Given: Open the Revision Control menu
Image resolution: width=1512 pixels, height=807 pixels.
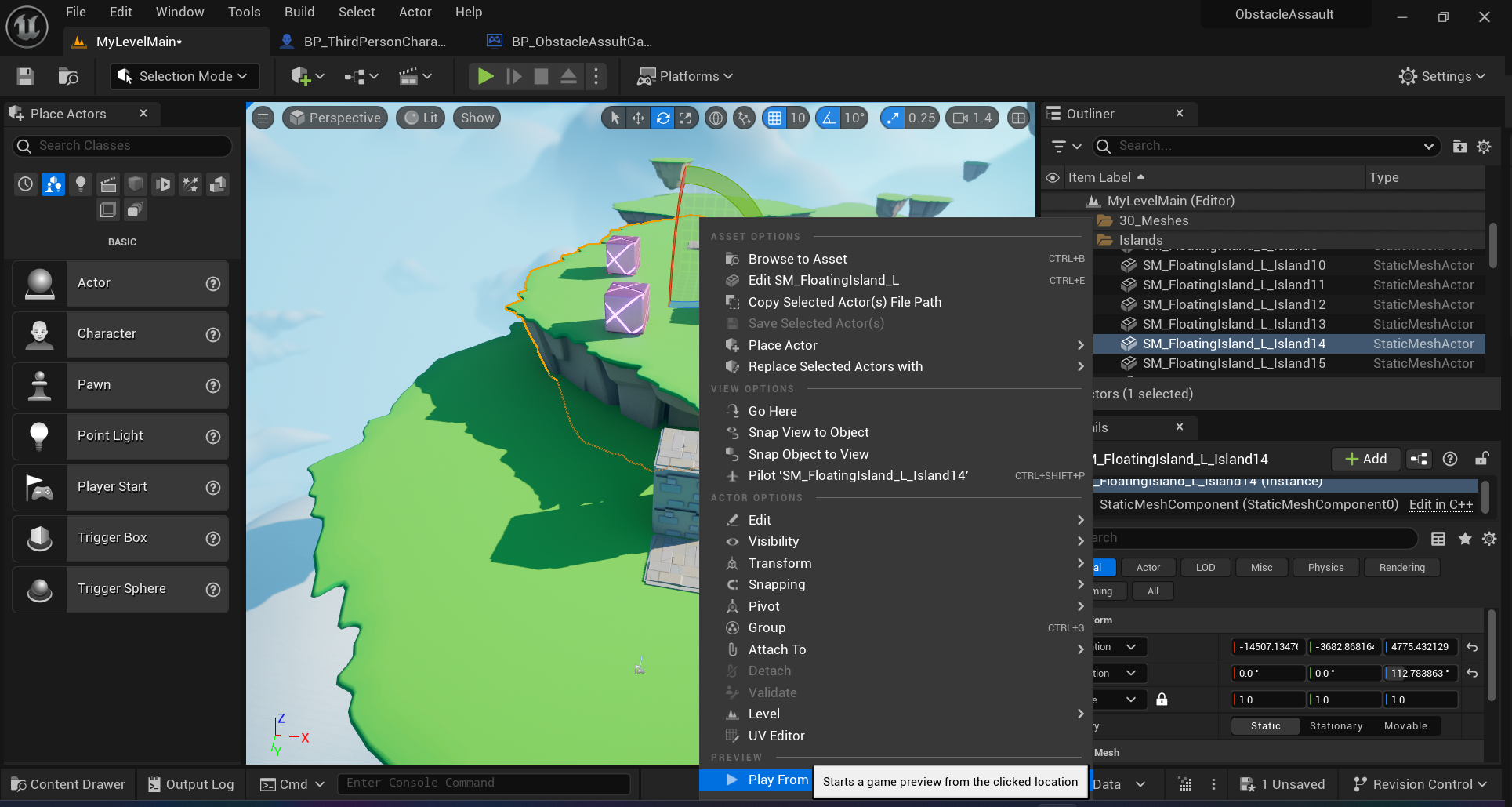Looking at the screenshot, I should [x=1420, y=784].
